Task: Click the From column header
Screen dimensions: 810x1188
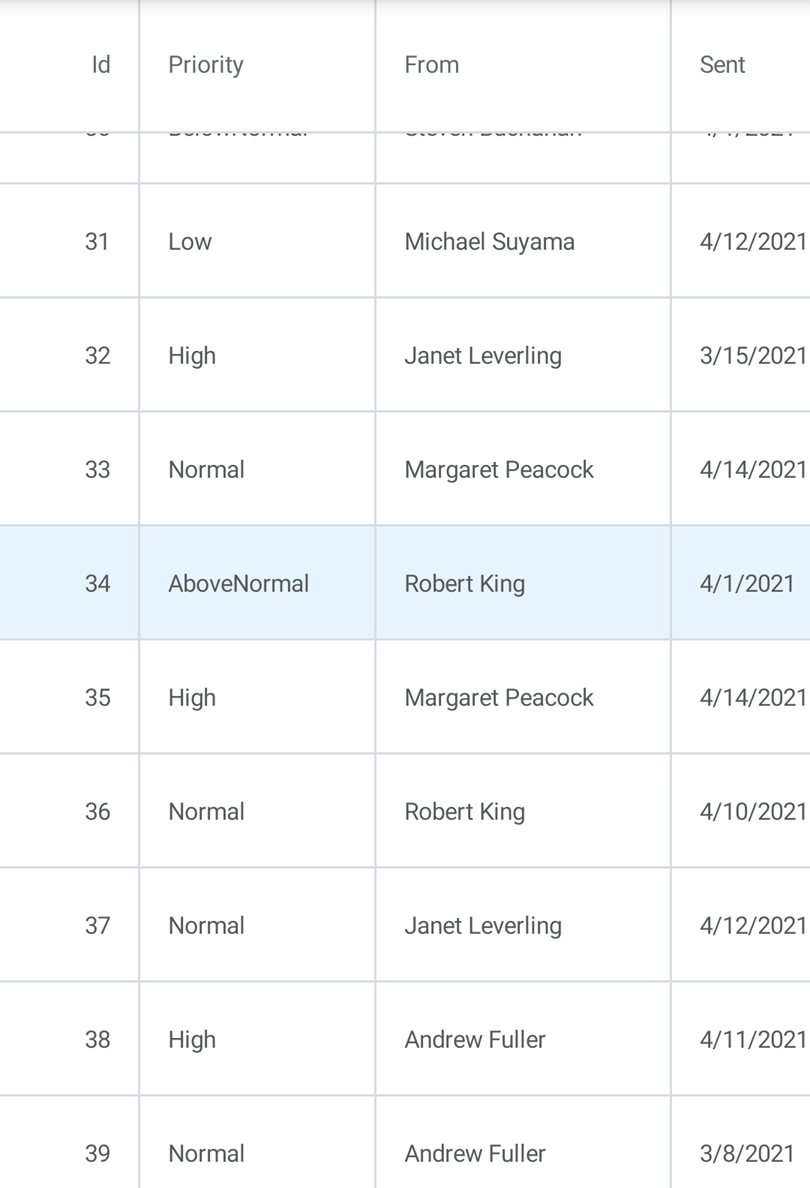Action: click(x=432, y=65)
